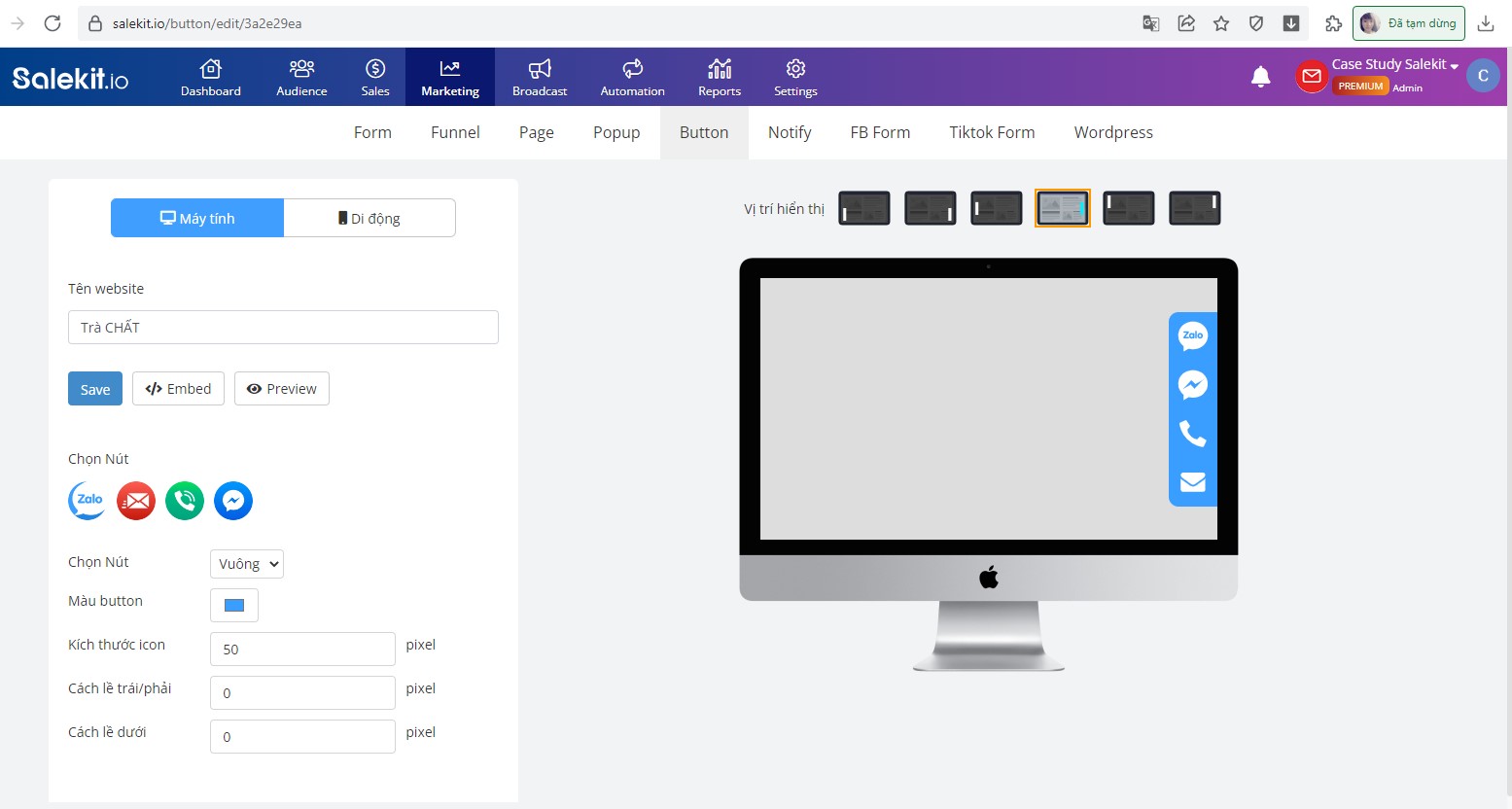Click the browser reload icon
The width and height of the screenshot is (1512, 809).
point(53,23)
